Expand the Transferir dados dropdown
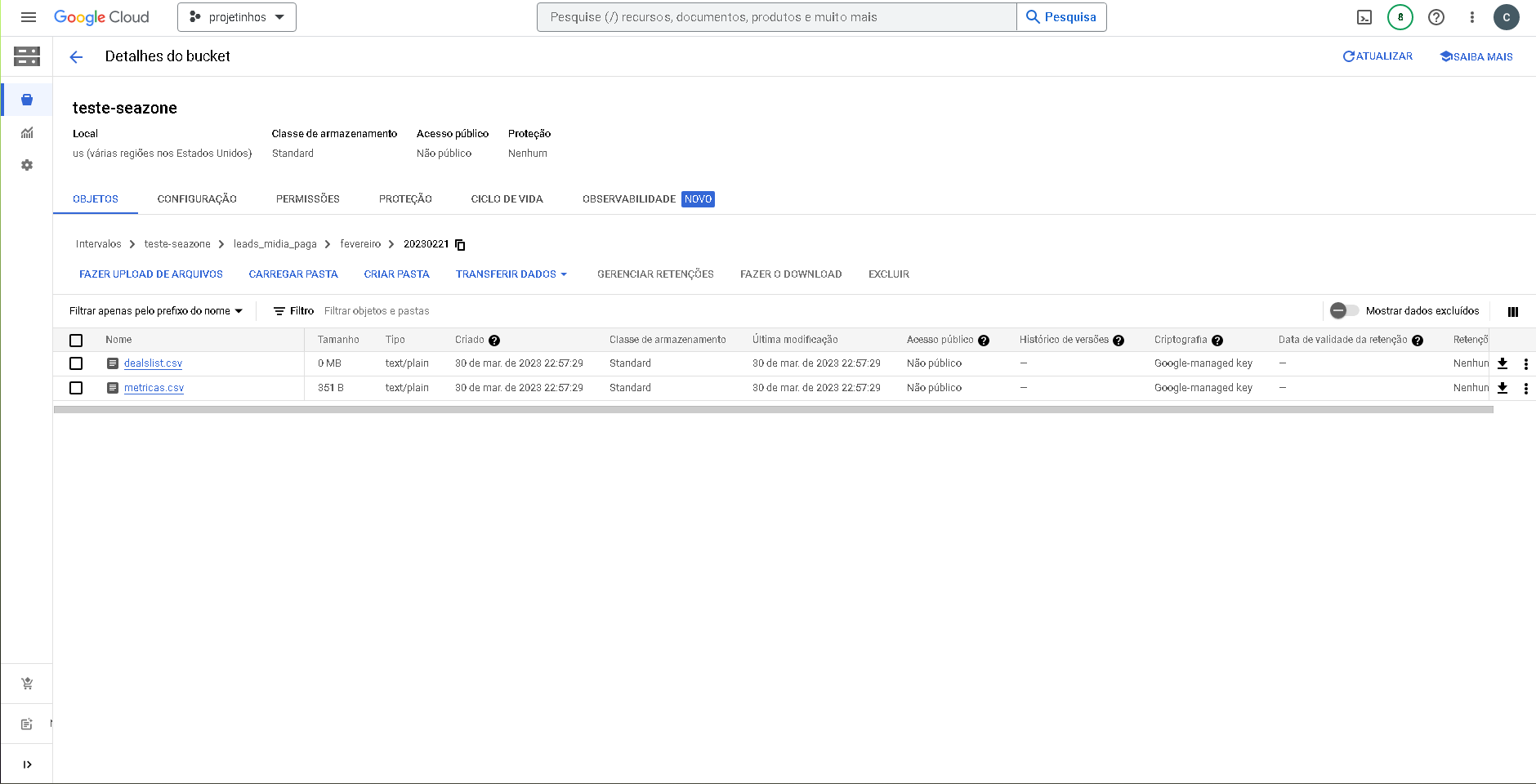The image size is (1536, 784). [511, 274]
